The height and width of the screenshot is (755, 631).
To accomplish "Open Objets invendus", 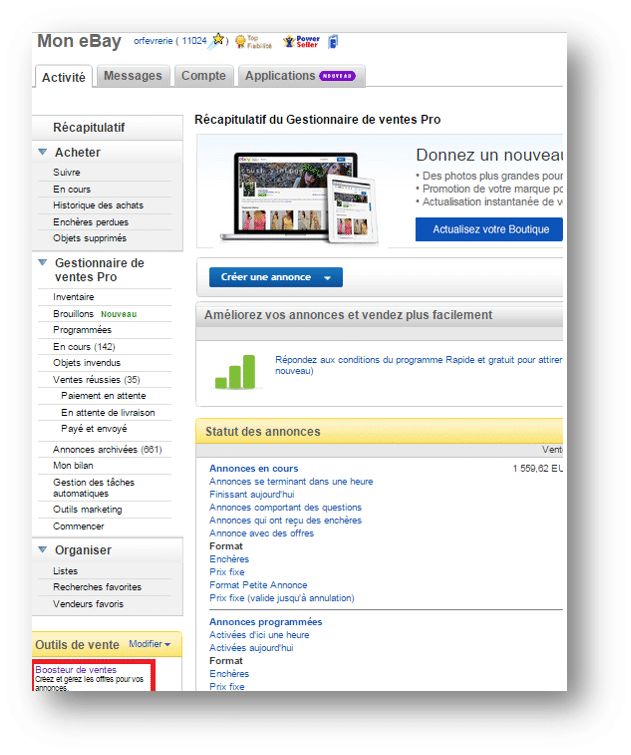I will click(87, 363).
